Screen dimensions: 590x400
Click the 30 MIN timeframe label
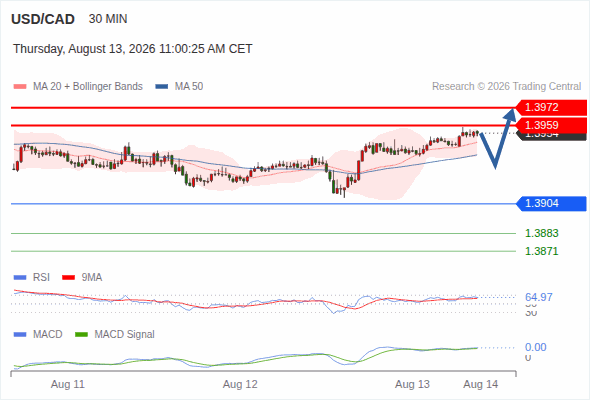coord(108,19)
